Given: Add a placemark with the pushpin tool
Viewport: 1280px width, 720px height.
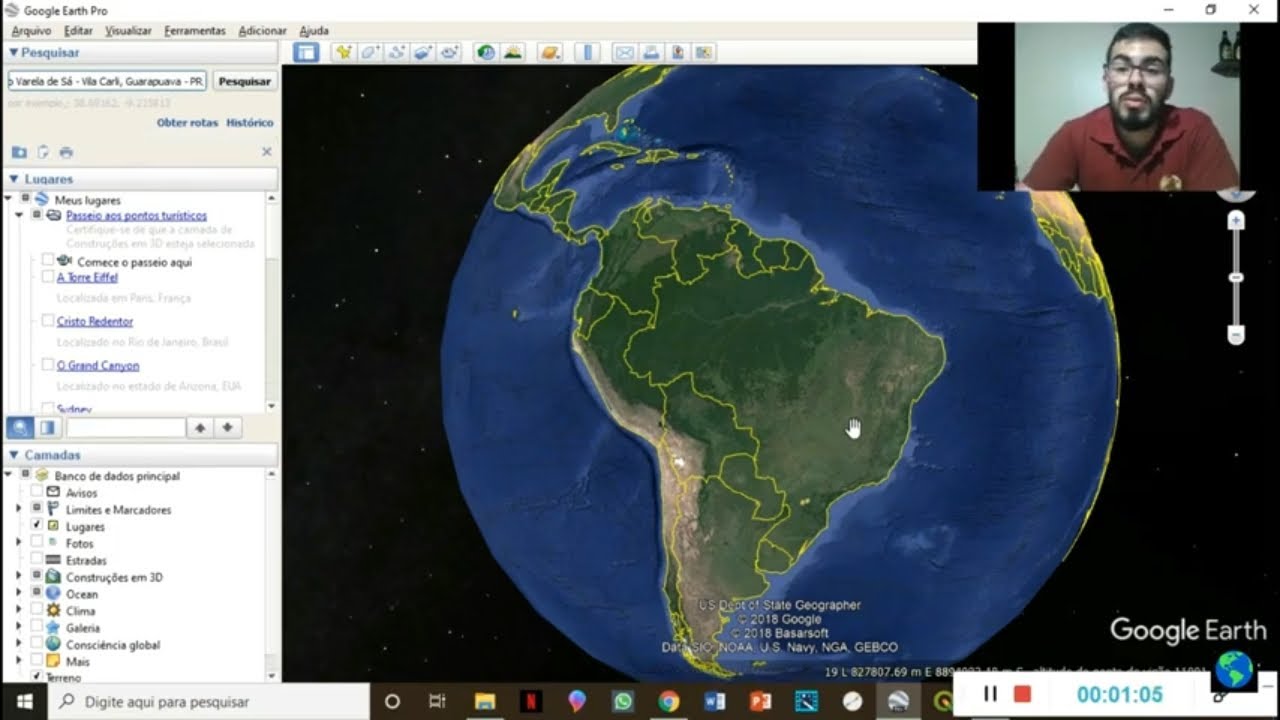Looking at the screenshot, I should [344, 52].
